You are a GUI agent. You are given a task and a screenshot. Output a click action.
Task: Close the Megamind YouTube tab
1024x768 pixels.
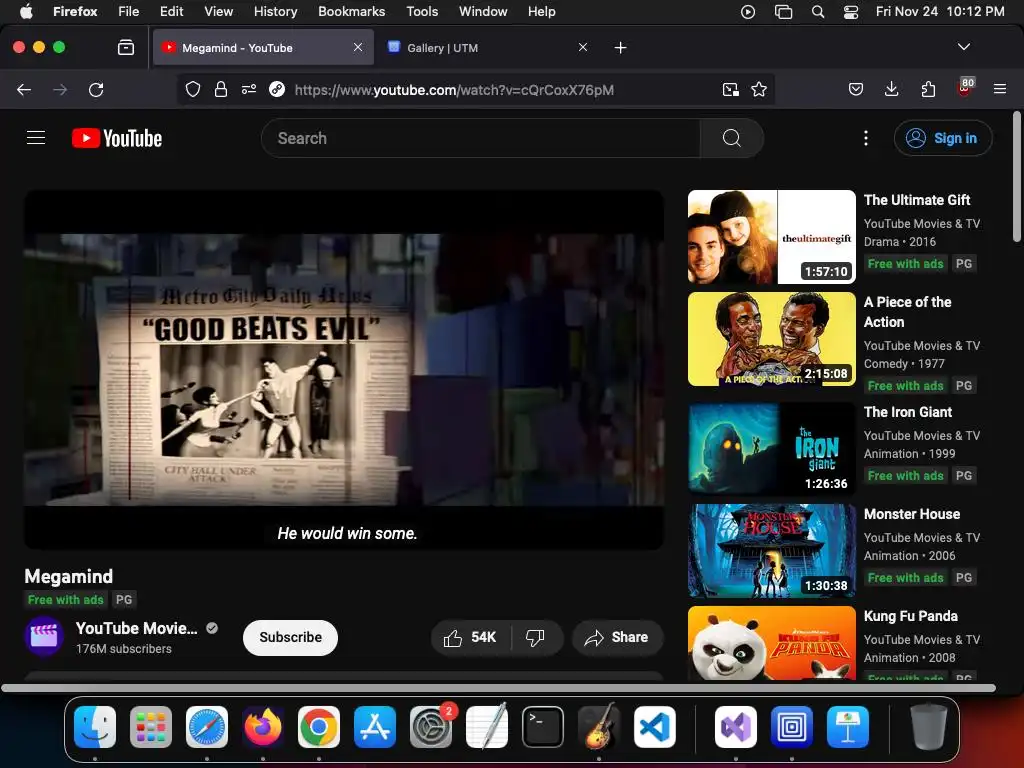(358, 47)
